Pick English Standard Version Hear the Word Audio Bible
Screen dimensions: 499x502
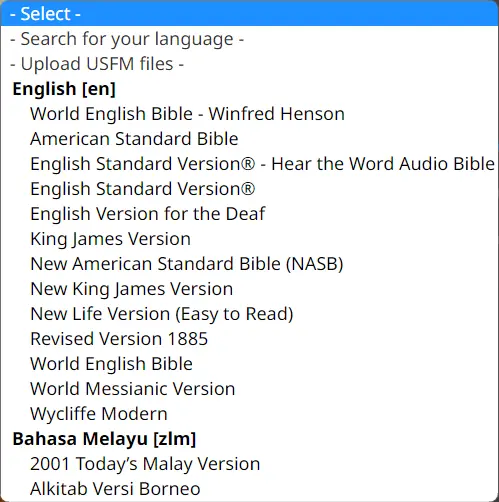tap(249, 164)
